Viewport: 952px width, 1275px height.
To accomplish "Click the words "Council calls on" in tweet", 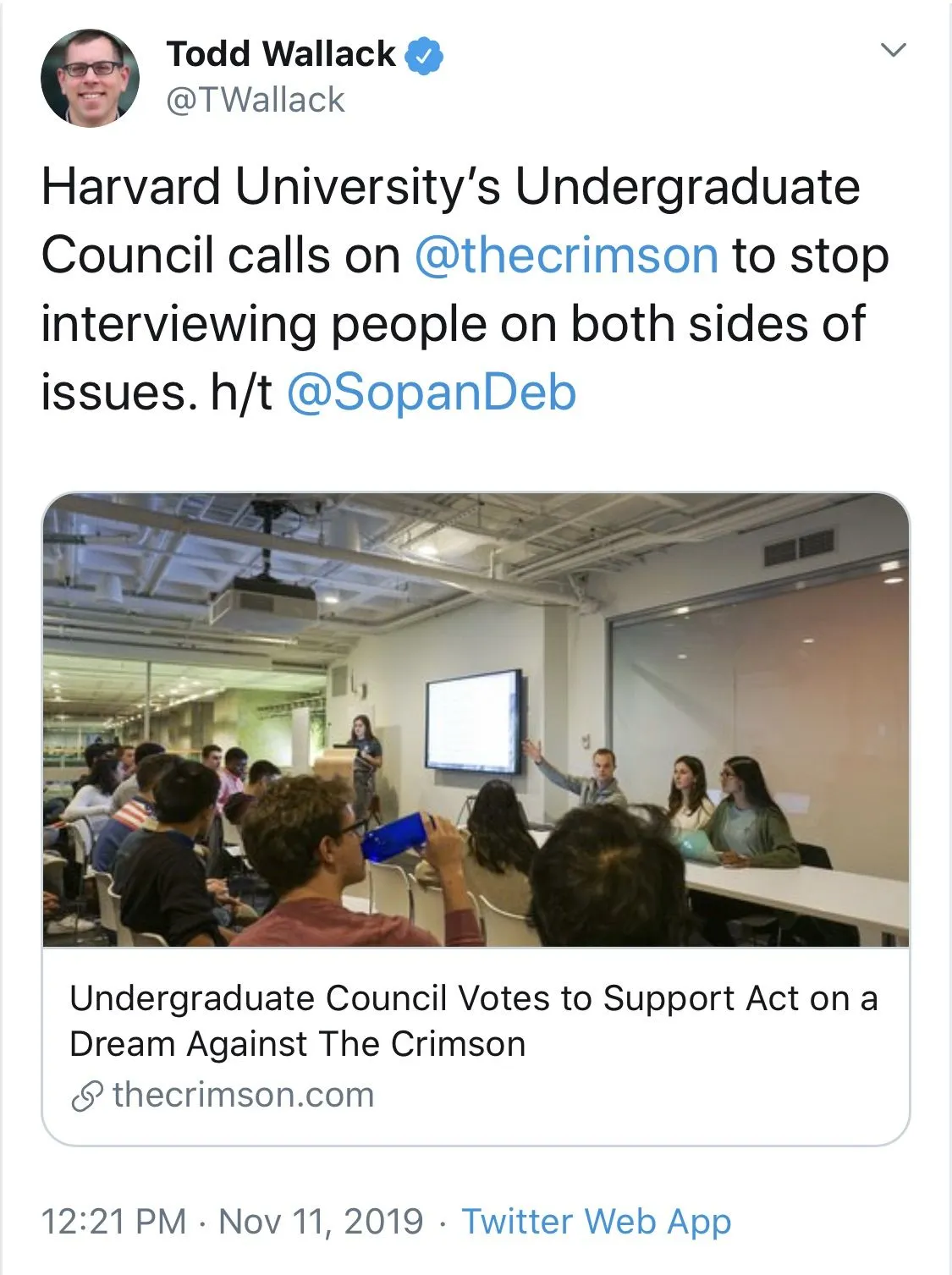I will coord(220,256).
